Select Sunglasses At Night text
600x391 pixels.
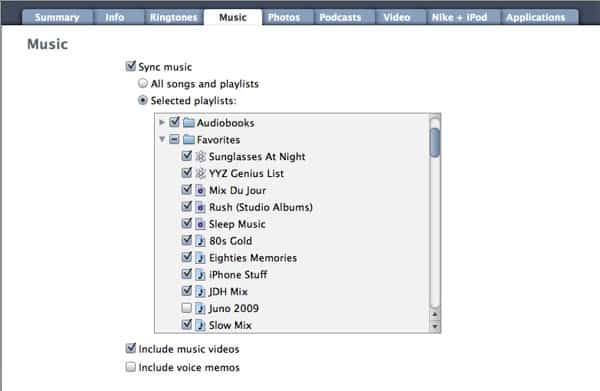pyautogui.click(x=257, y=156)
